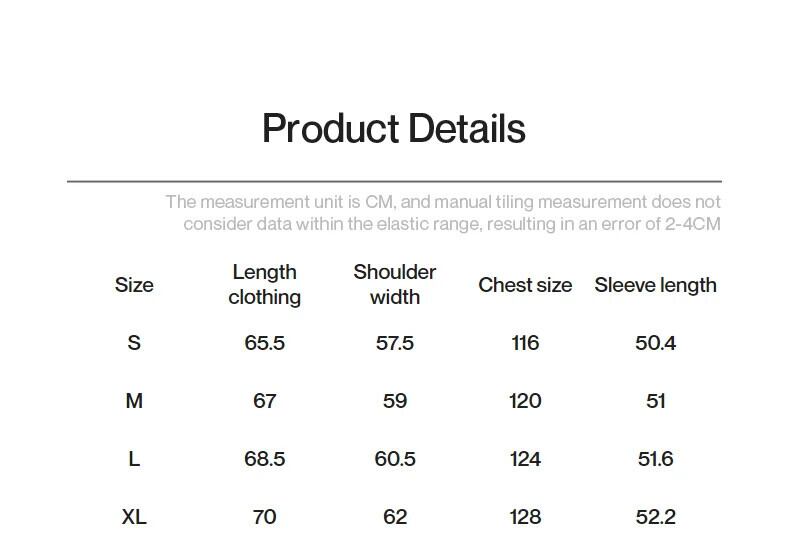Select the Sleeve length column header

point(655,285)
